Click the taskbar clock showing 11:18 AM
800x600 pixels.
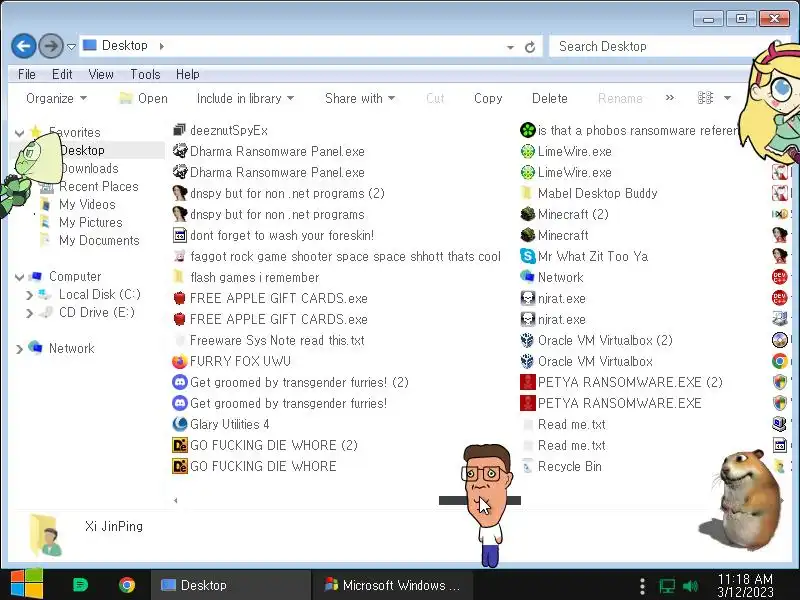(745, 585)
